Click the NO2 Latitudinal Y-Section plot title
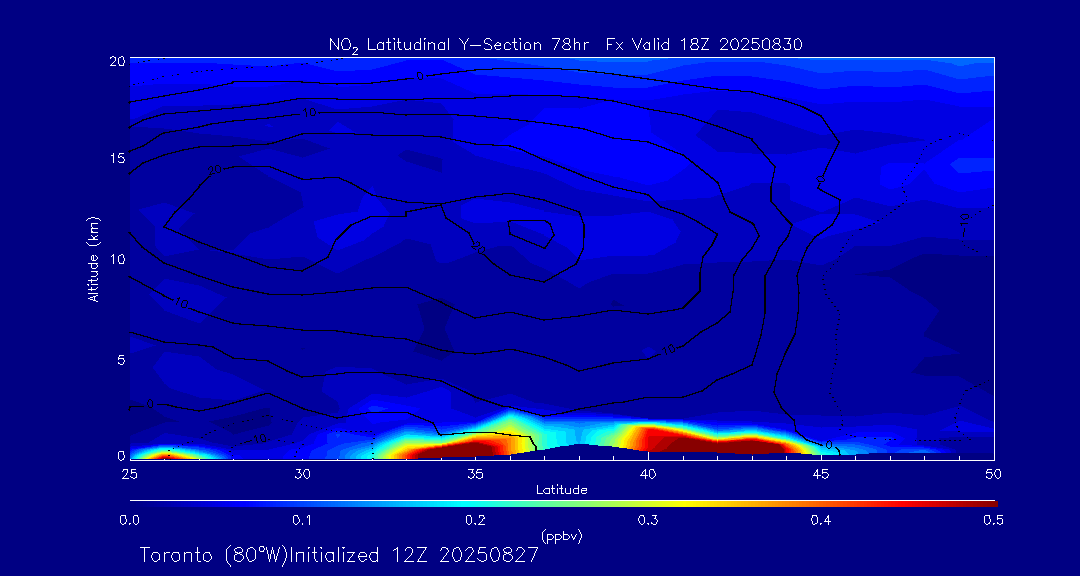The image size is (1080, 576). click(x=565, y=45)
